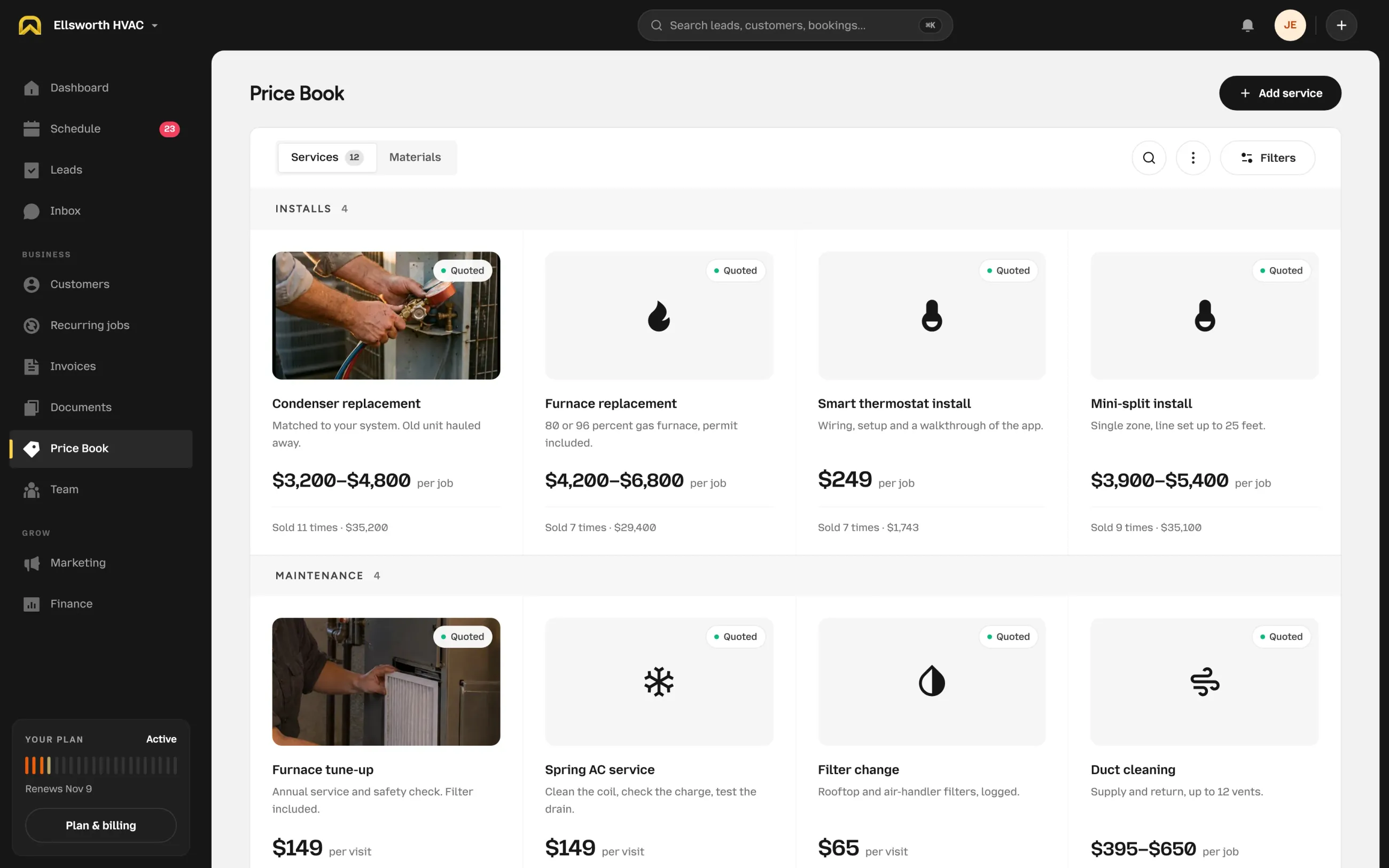The width and height of the screenshot is (1389, 868).
Task: Open the Filters dropdown
Action: pyautogui.click(x=1267, y=158)
